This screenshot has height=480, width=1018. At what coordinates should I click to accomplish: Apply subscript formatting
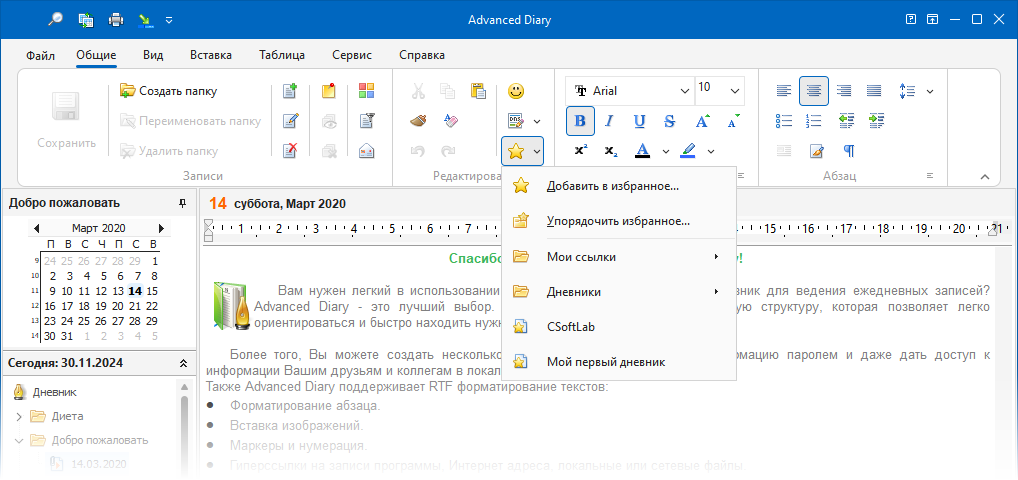point(611,151)
